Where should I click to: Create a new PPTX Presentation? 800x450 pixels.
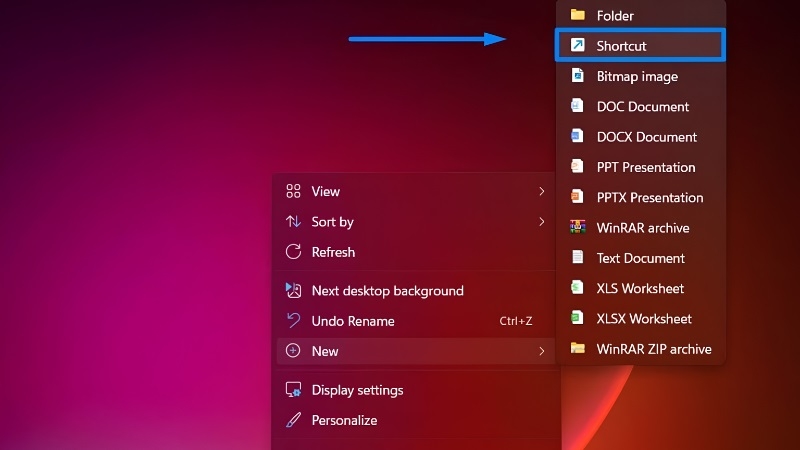640,197
